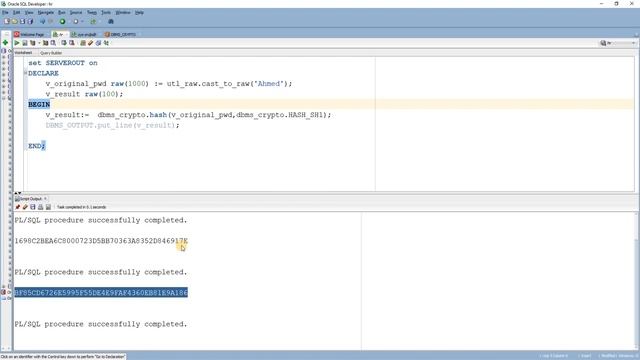Click the Commit icon in worksheet toolbar
Viewport: 640px width, 360px height.
(64, 43)
